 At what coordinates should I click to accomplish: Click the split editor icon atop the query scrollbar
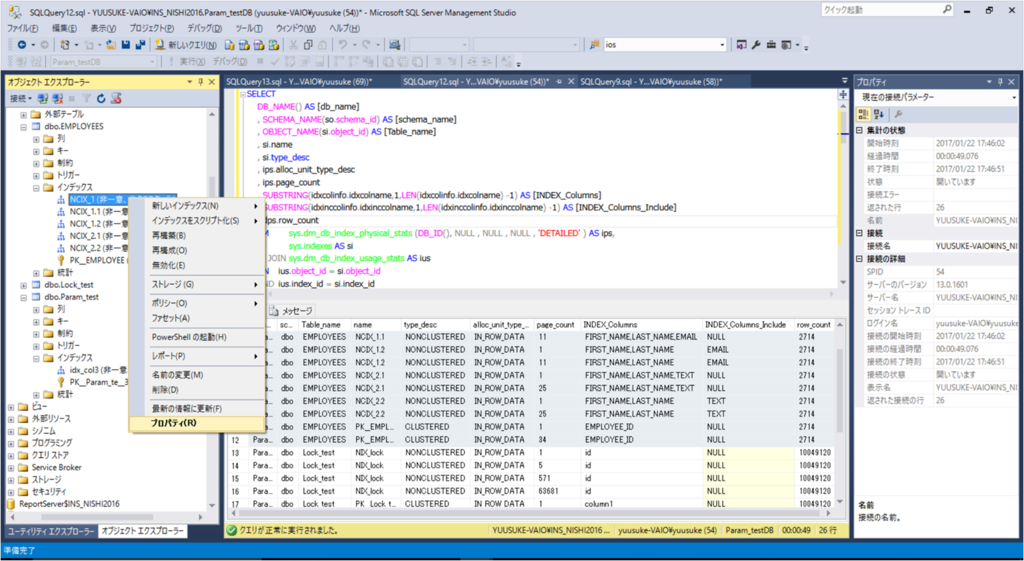click(843, 95)
